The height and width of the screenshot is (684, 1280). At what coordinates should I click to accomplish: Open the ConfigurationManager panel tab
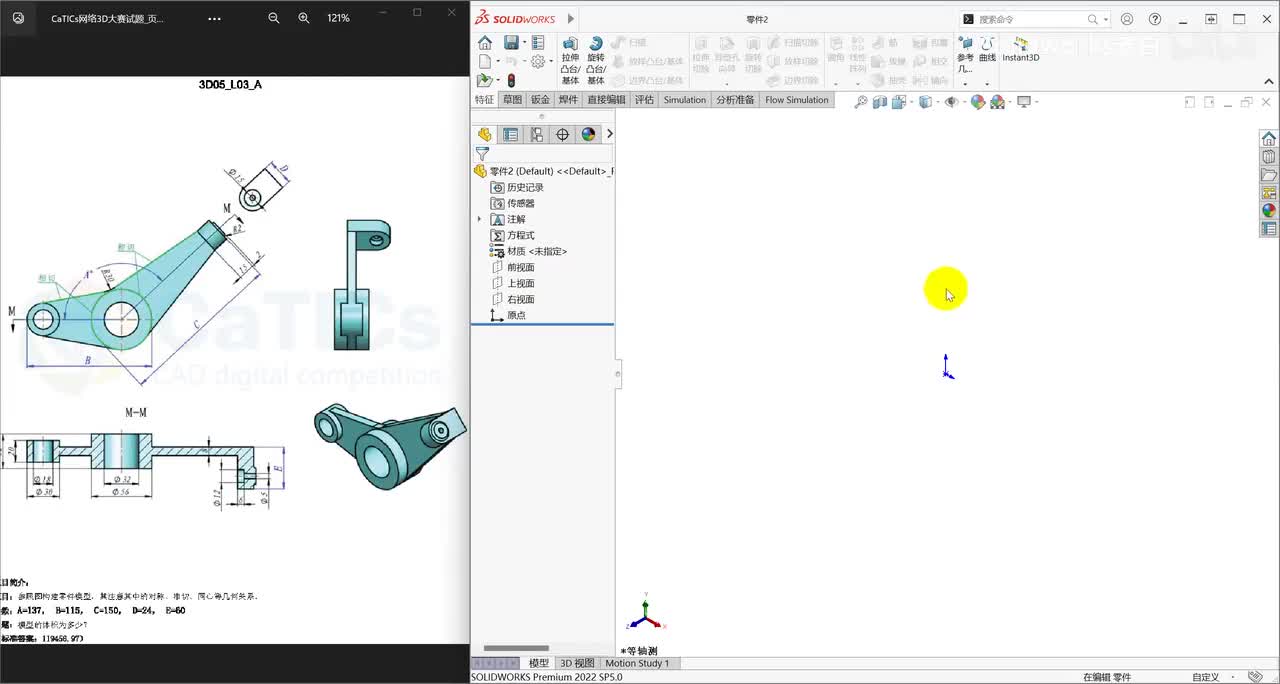pos(537,134)
